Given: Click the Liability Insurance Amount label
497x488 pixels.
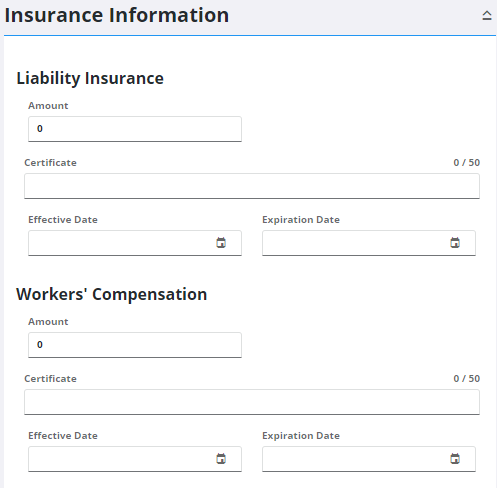Looking at the screenshot, I should pyautogui.click(x=48, y=106).
